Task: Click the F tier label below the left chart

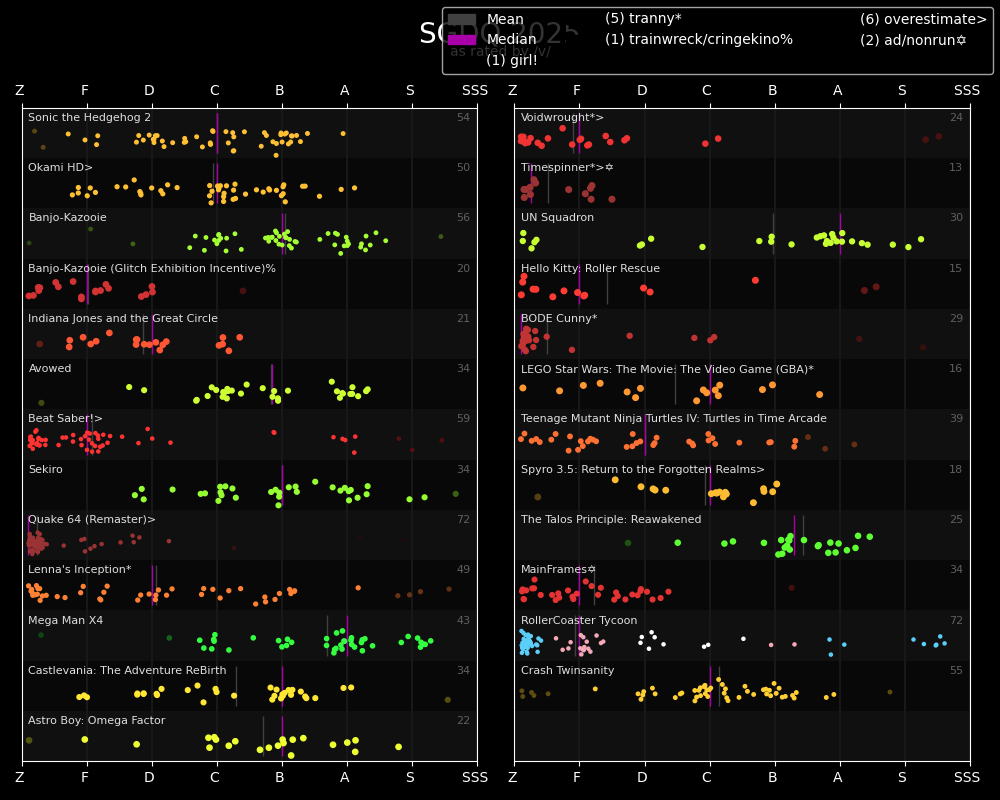Action: [85, 778]
